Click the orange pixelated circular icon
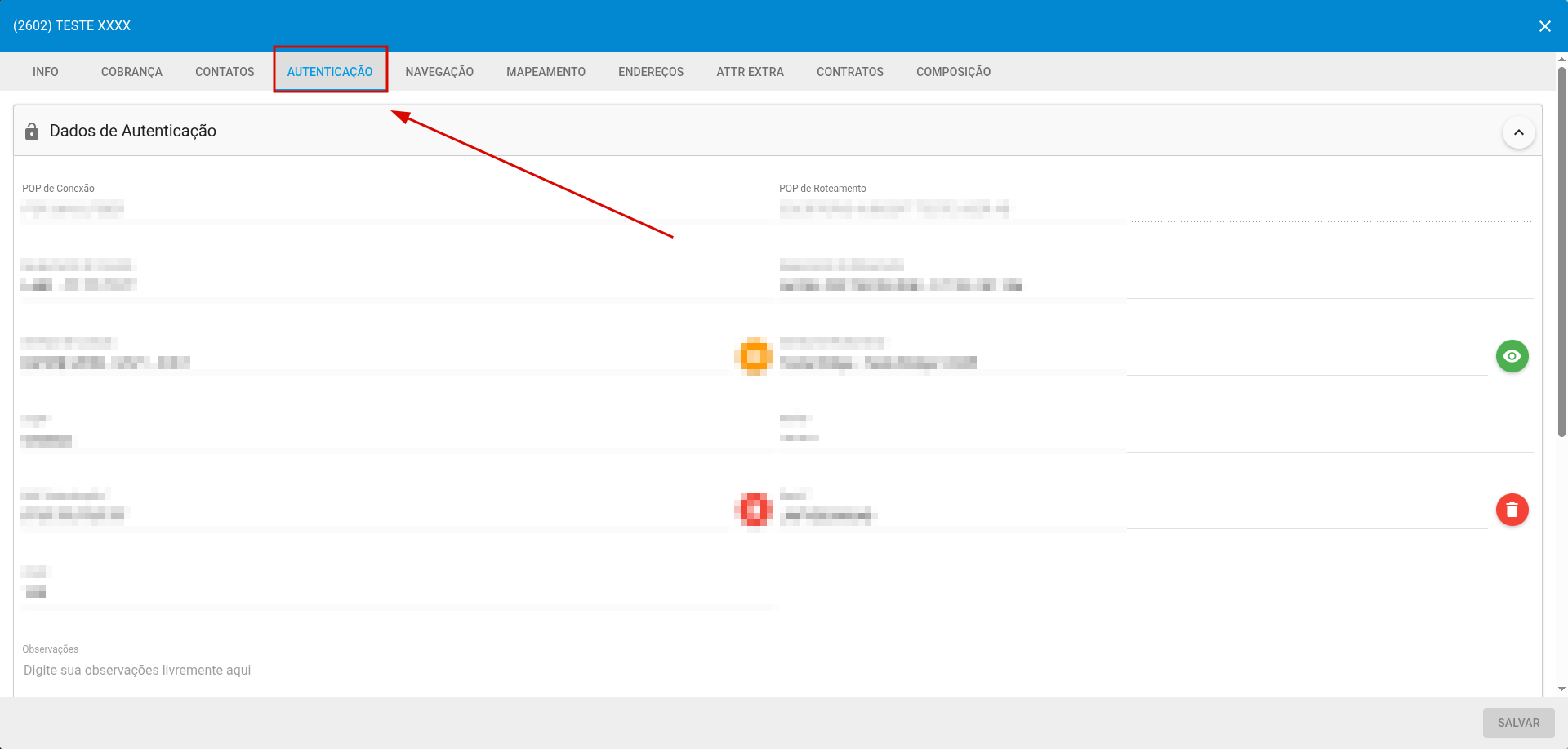 [755, 356]
